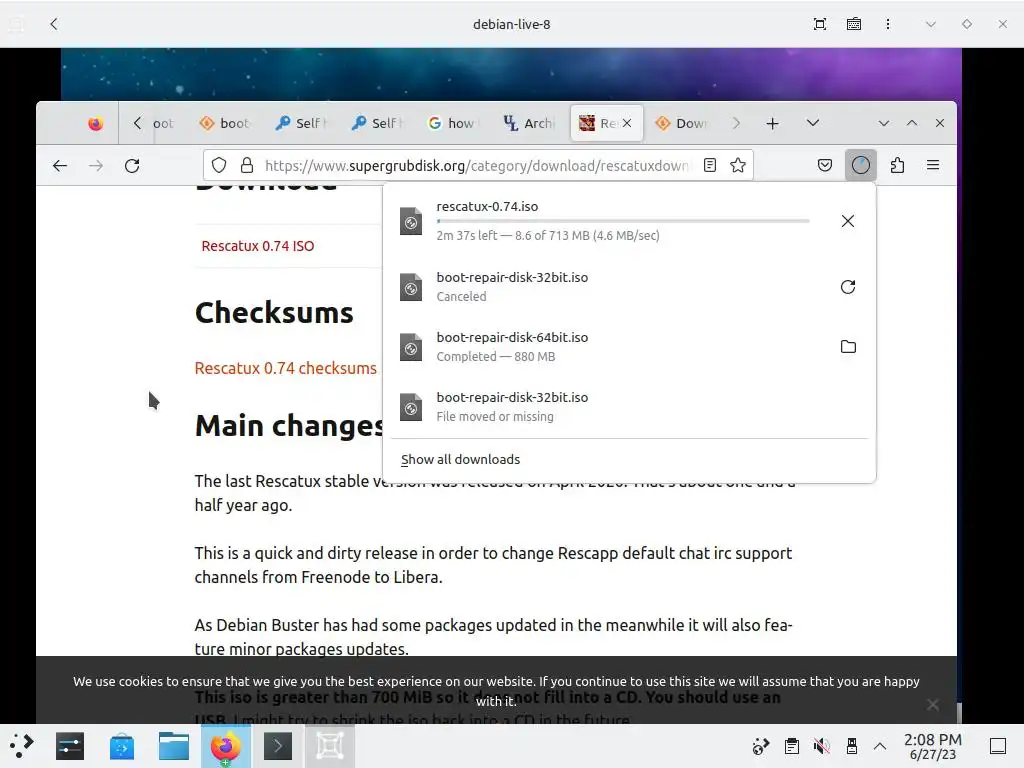Open System Settings from taskbar
This screenshot has width=1024, height=768.
(70, 746)
